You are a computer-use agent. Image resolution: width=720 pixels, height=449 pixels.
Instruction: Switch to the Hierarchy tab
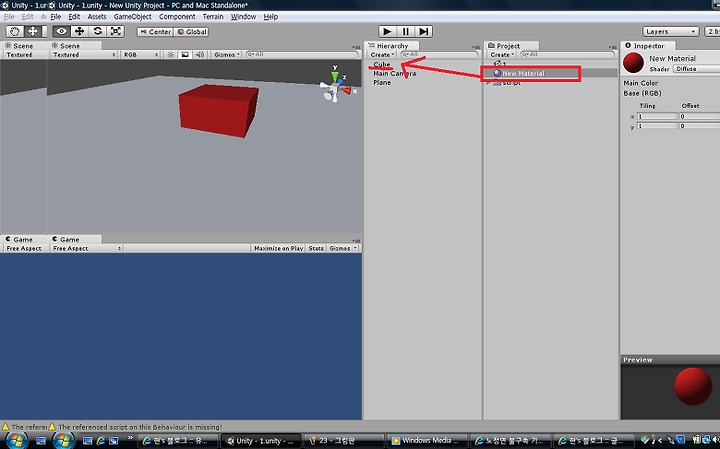[x=392, y=45]
